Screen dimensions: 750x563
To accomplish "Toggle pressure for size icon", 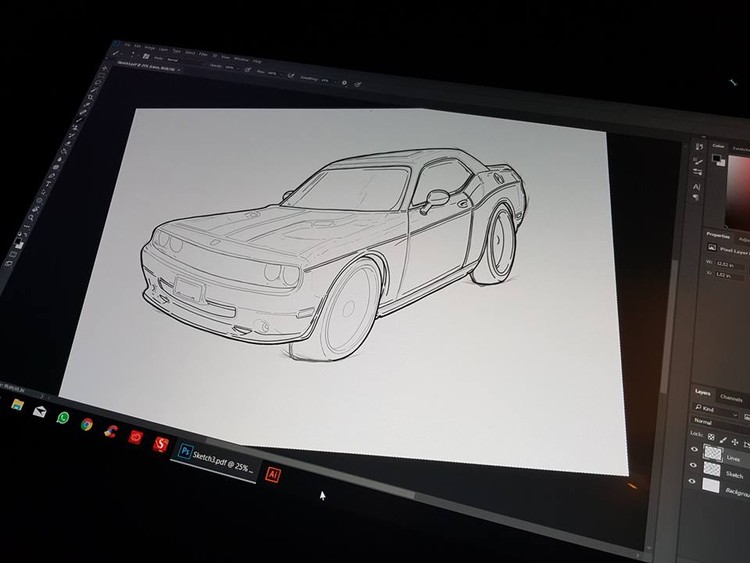I will point(357,84).
